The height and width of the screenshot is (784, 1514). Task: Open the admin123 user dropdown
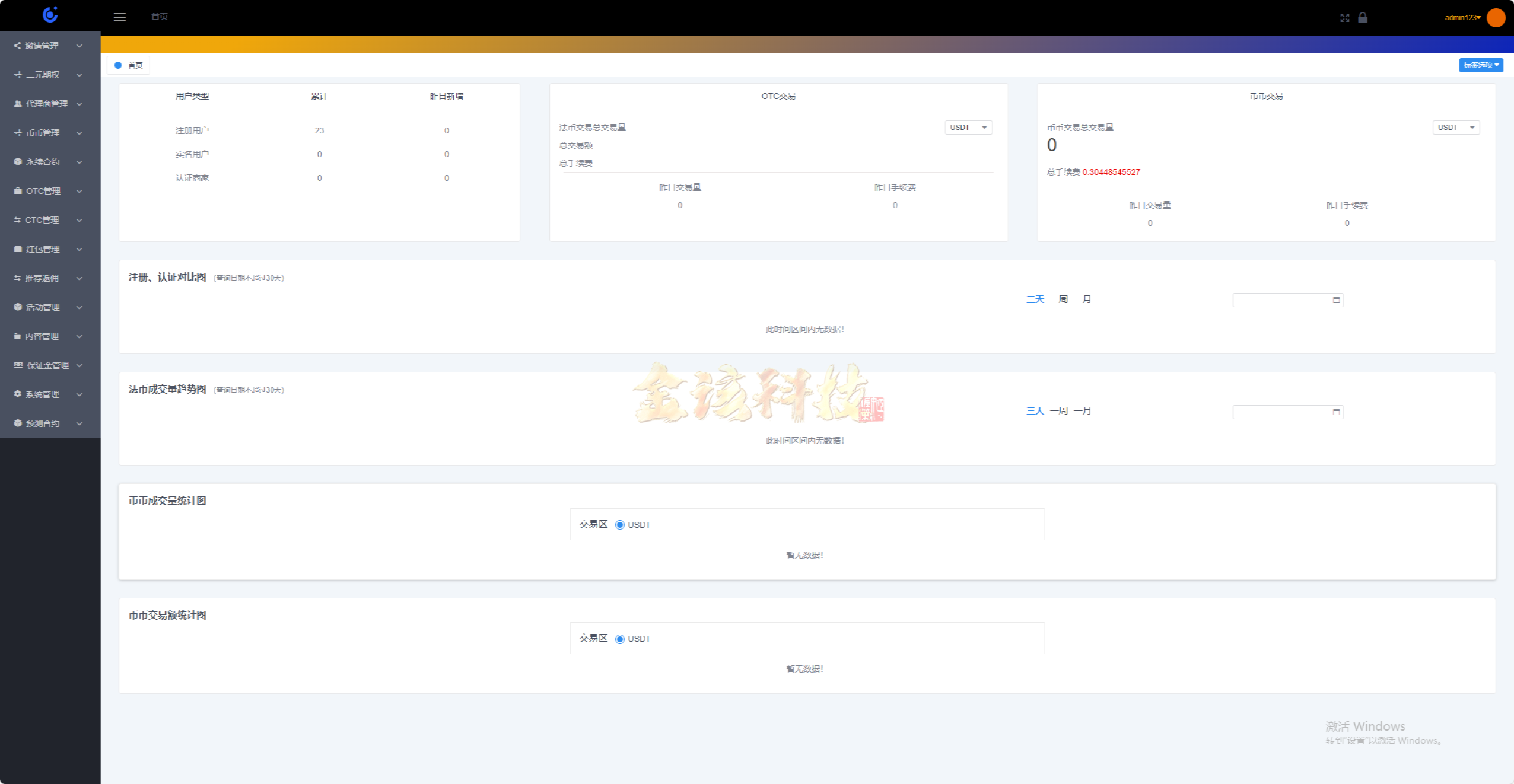tap(1462, 18)
